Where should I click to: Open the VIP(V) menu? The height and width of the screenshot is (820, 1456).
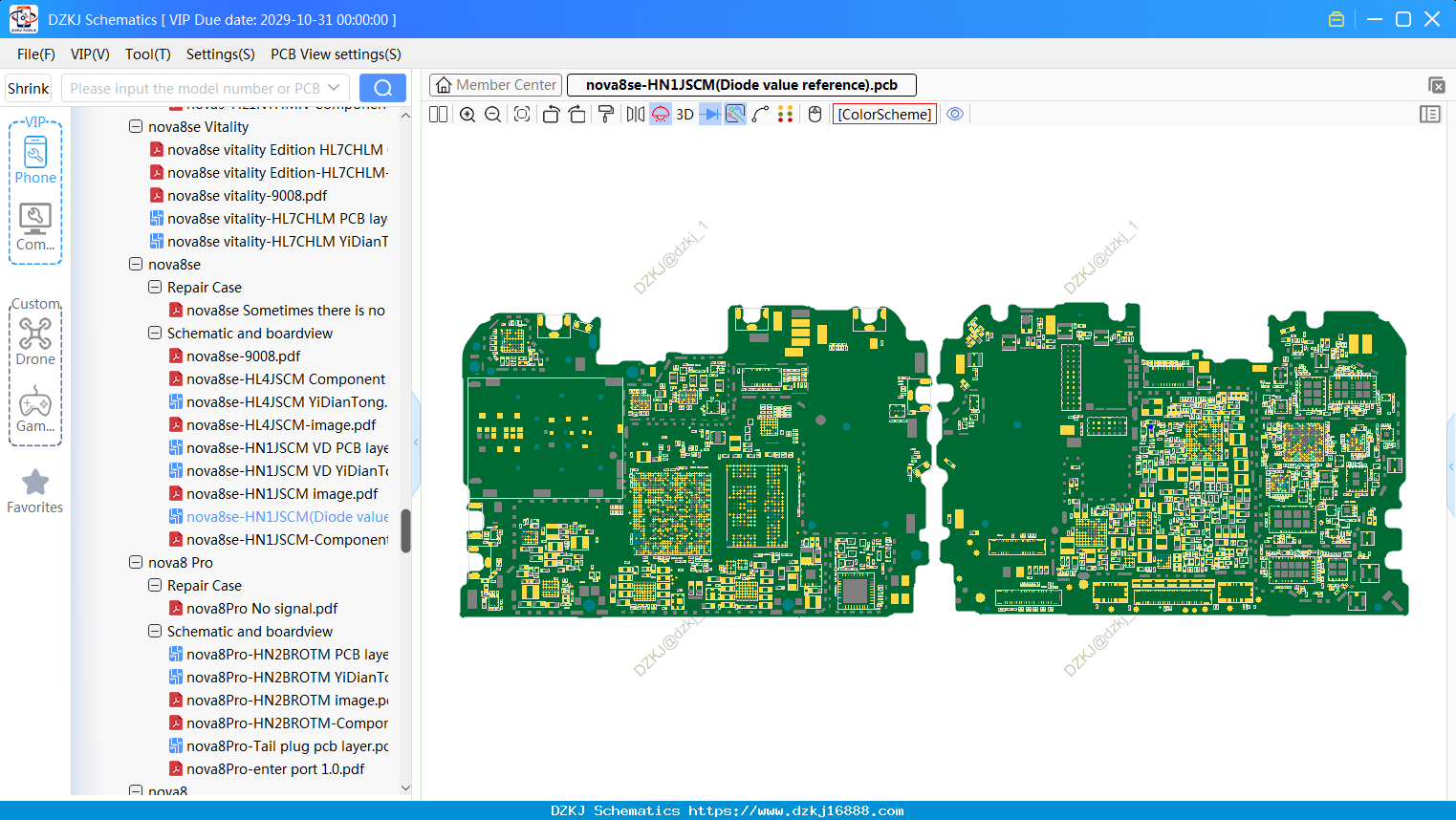[90, 54]
